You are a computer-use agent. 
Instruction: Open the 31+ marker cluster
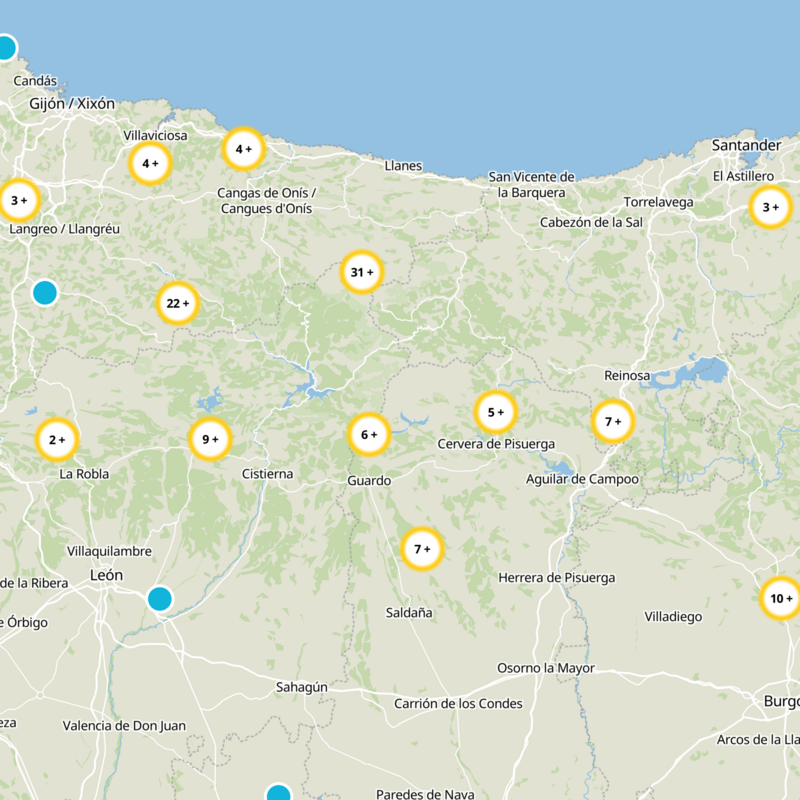click(x=362, y=272)
